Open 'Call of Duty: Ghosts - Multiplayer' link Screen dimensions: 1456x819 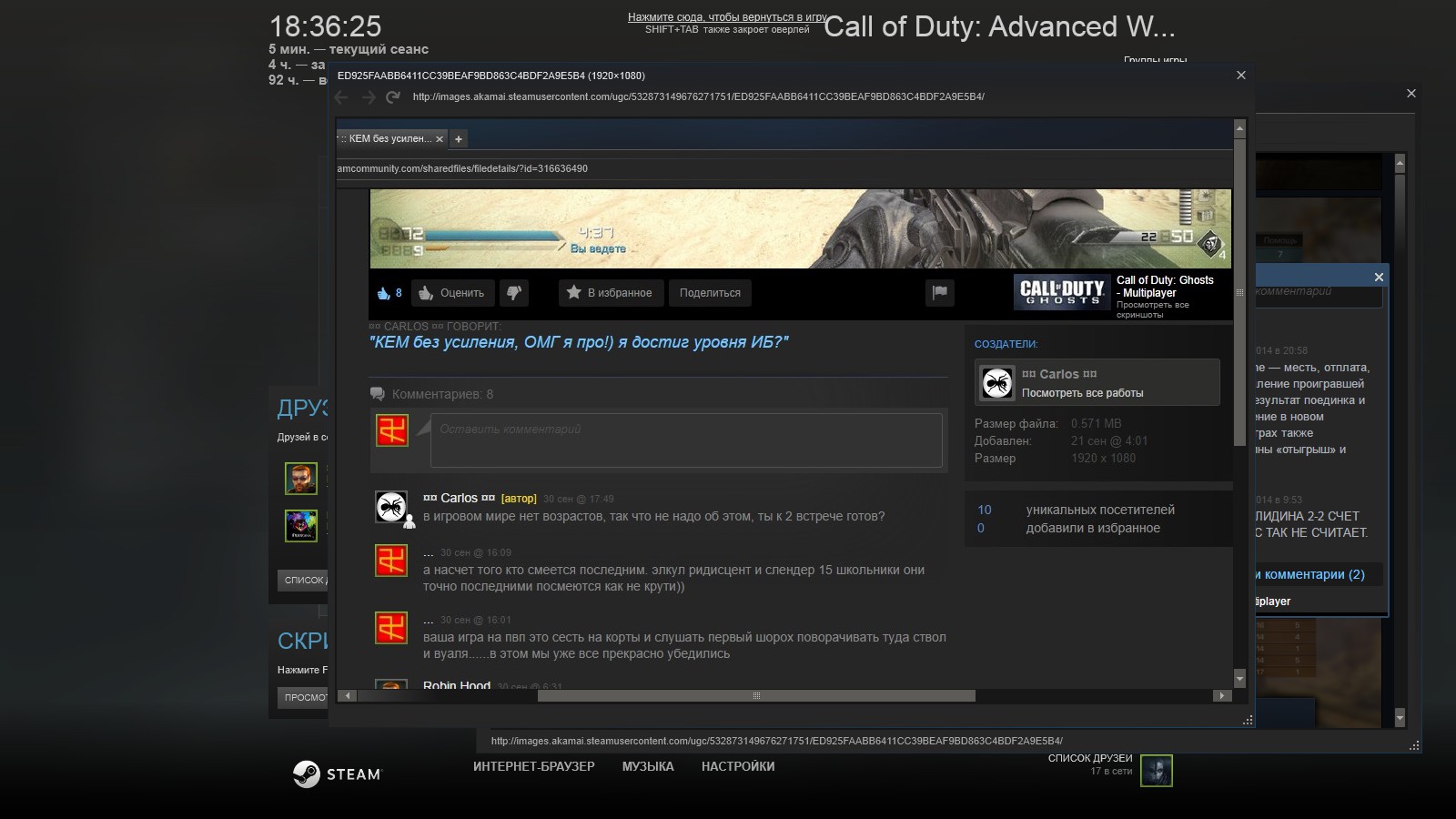[x=1165, y=287]
